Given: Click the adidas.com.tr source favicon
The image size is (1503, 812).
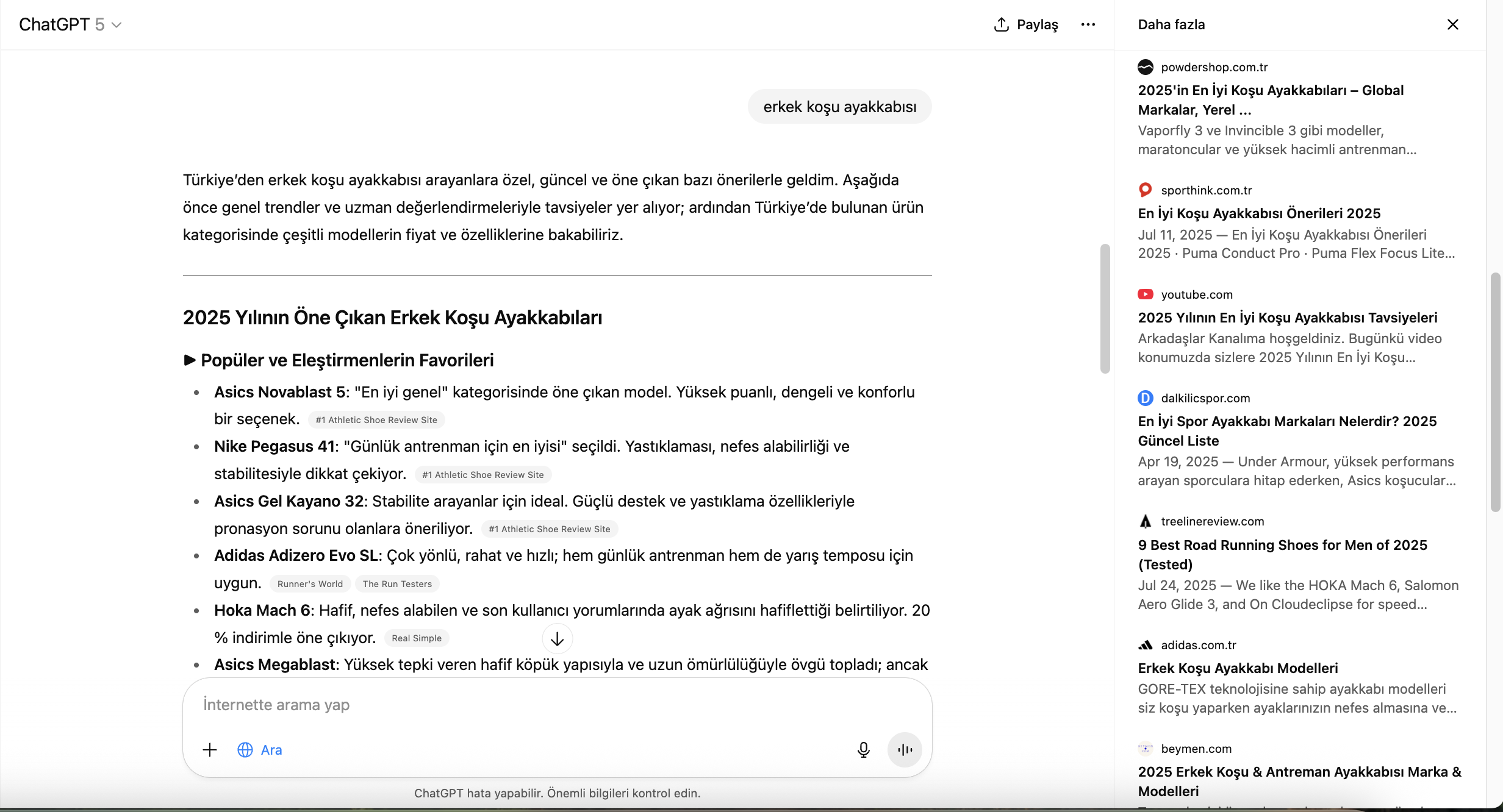Looking at the screenshot, I should [x=1146, y=645].
